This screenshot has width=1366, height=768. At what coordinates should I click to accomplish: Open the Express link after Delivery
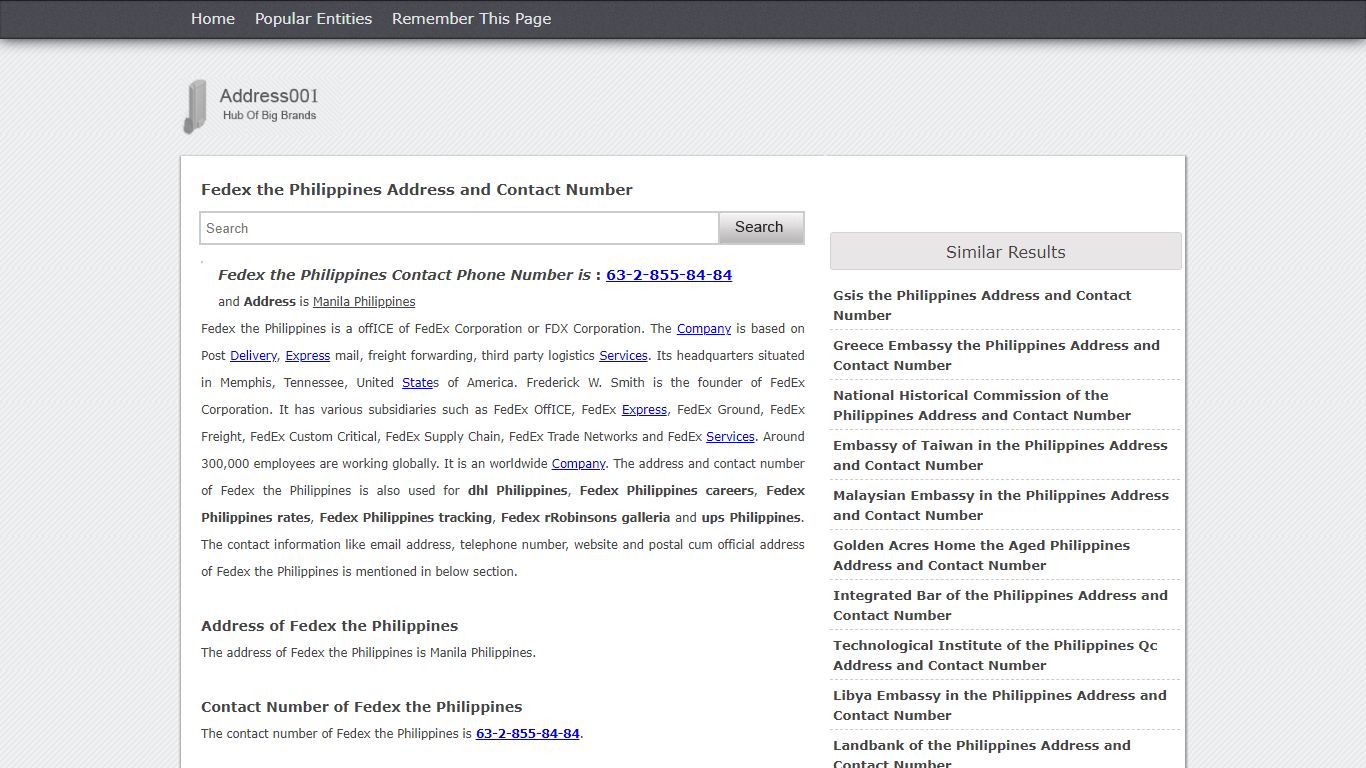click(x=308, y=356)
